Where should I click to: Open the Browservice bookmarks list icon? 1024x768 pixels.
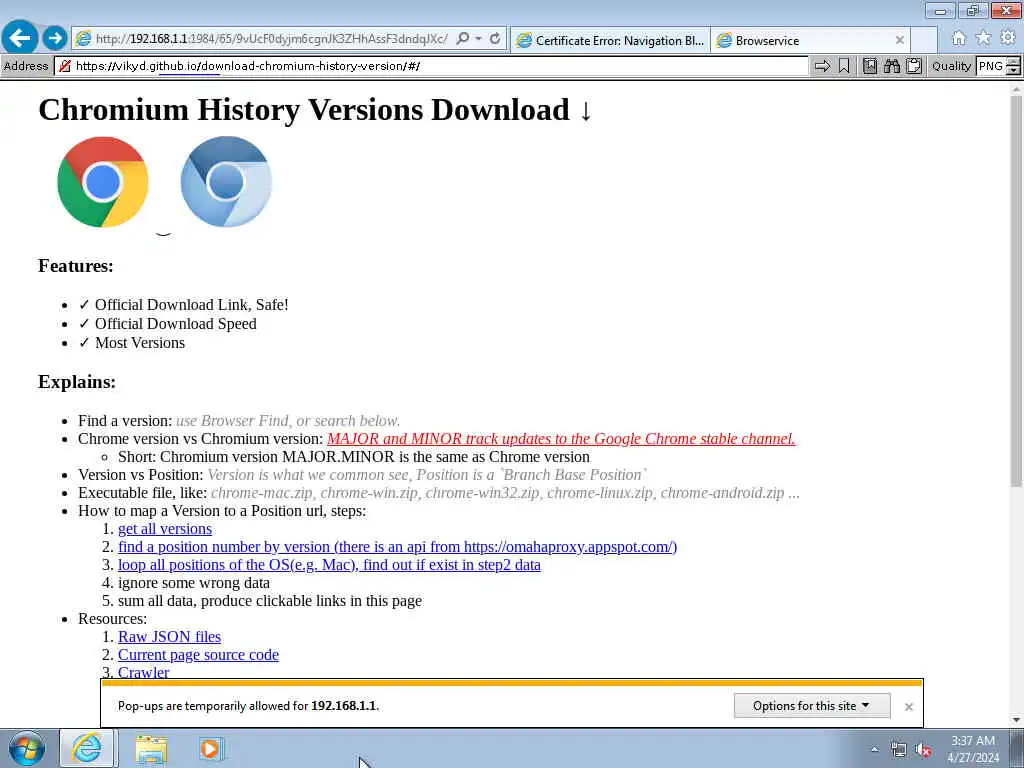(870, 66)
